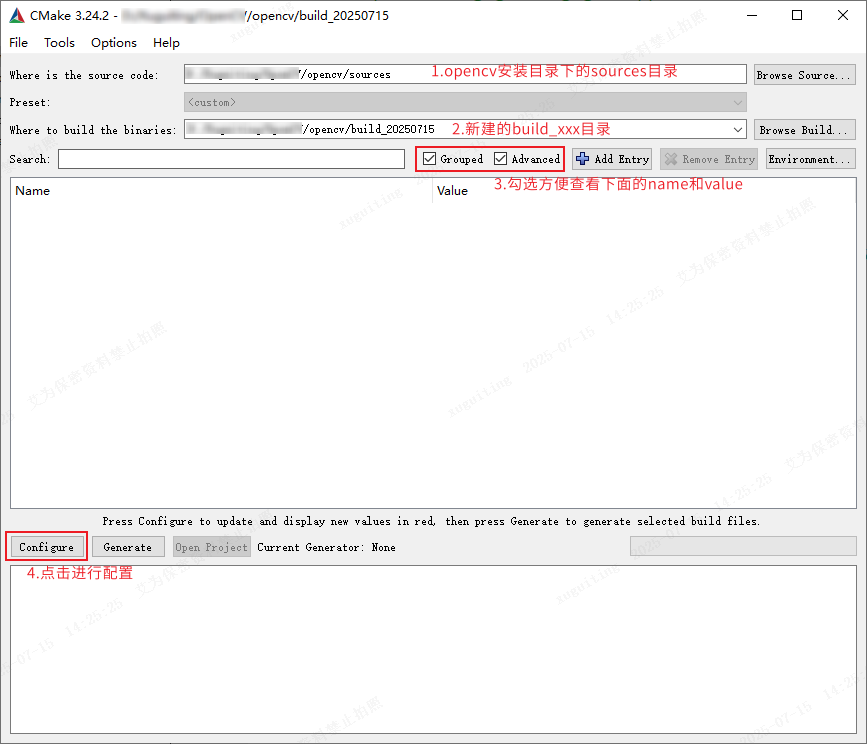Click the 'Current Generator: None' label
This screenshot has width=867, height=744.
tap(326, 547)
